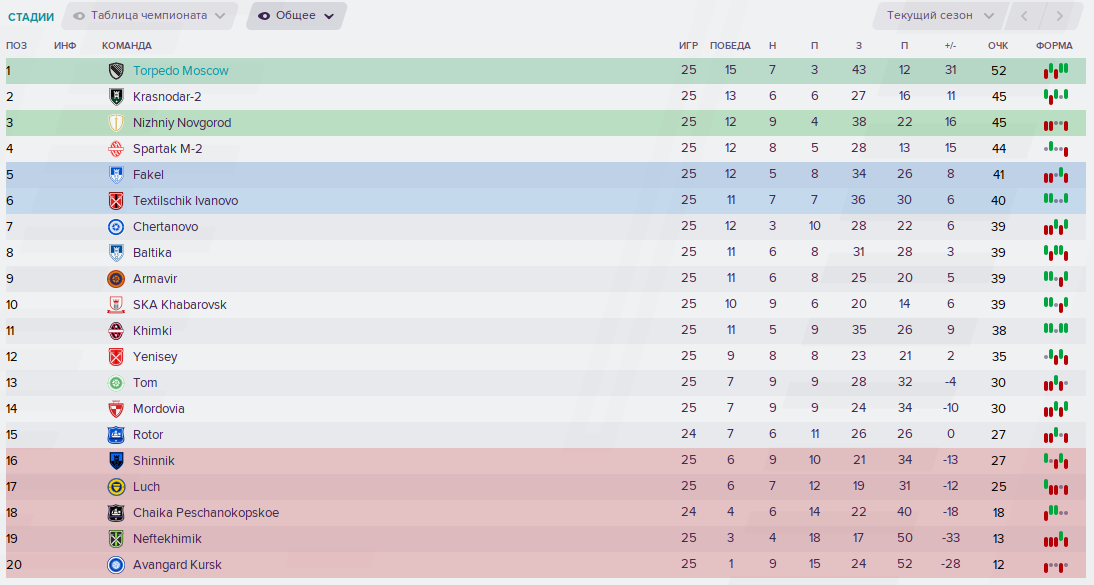Go to next season with right arrow
The width and height of the screenshot is (1094, 585).
(x=1060, y=15)
